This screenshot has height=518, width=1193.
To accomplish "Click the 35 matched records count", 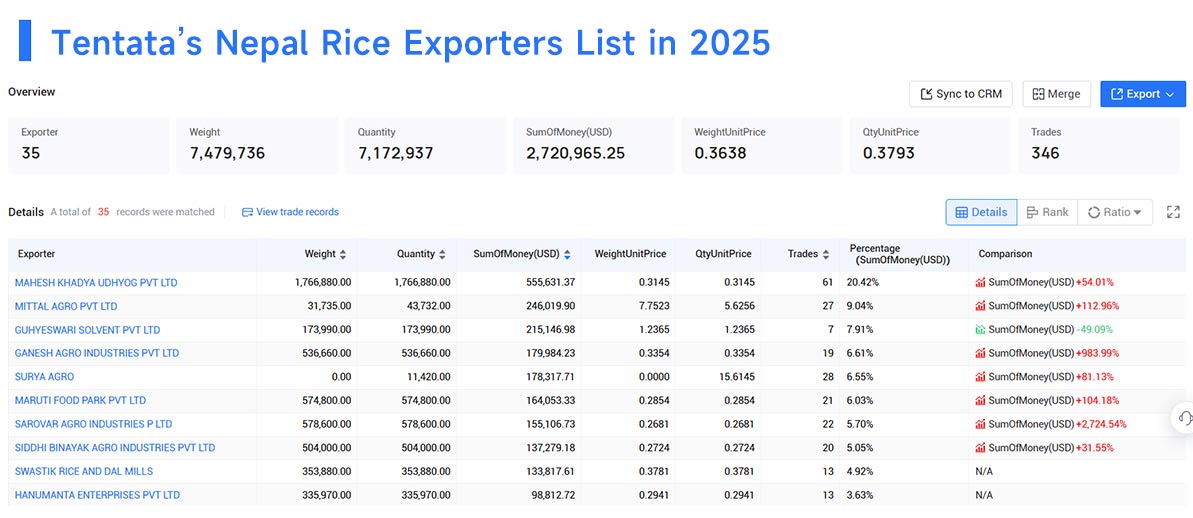I will [x=103, y=212].
